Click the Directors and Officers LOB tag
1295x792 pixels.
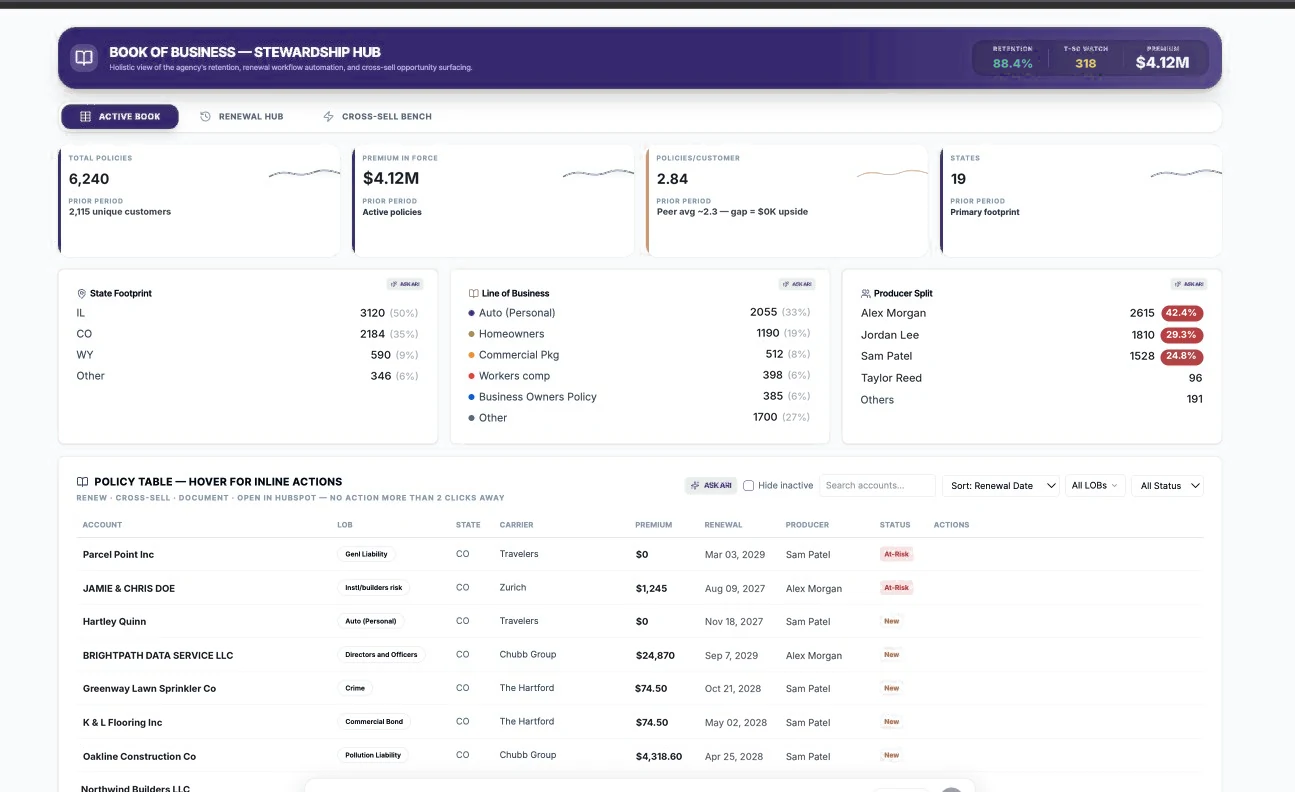tap(381, 655)
